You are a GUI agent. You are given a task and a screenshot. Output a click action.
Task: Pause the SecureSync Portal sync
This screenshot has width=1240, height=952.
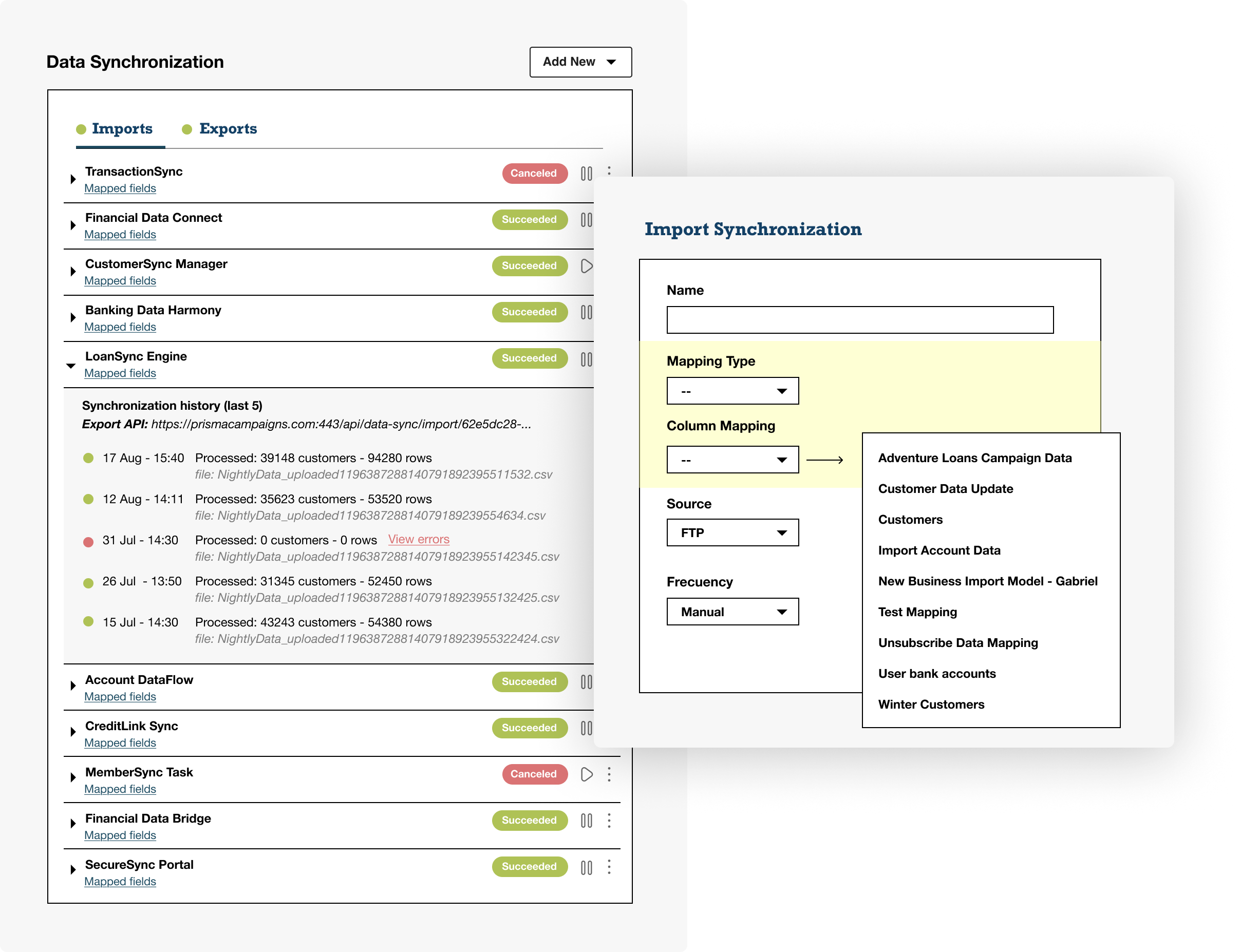tap(586, 867)
